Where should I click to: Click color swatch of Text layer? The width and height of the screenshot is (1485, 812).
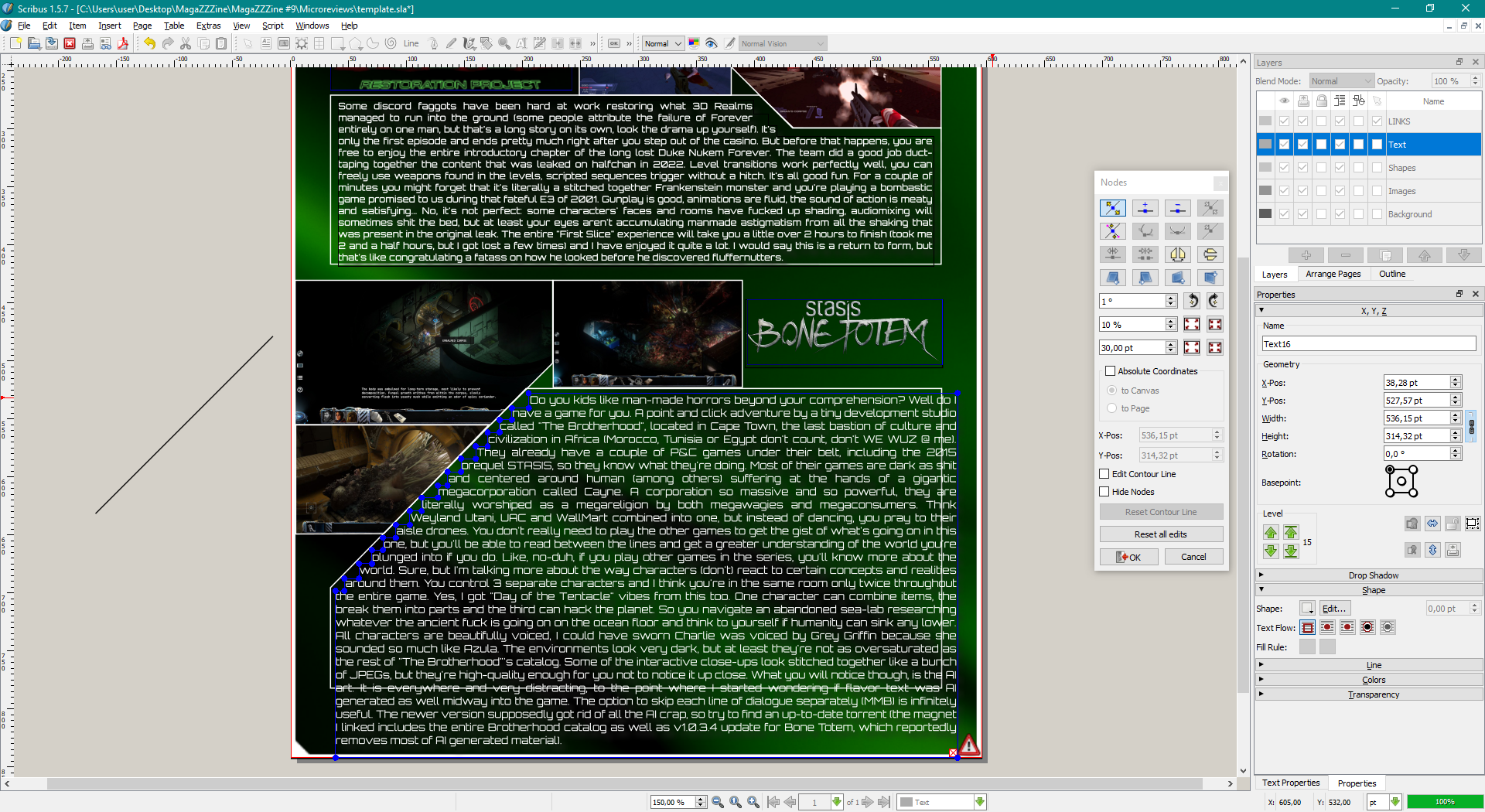(x=1265, y=145)
